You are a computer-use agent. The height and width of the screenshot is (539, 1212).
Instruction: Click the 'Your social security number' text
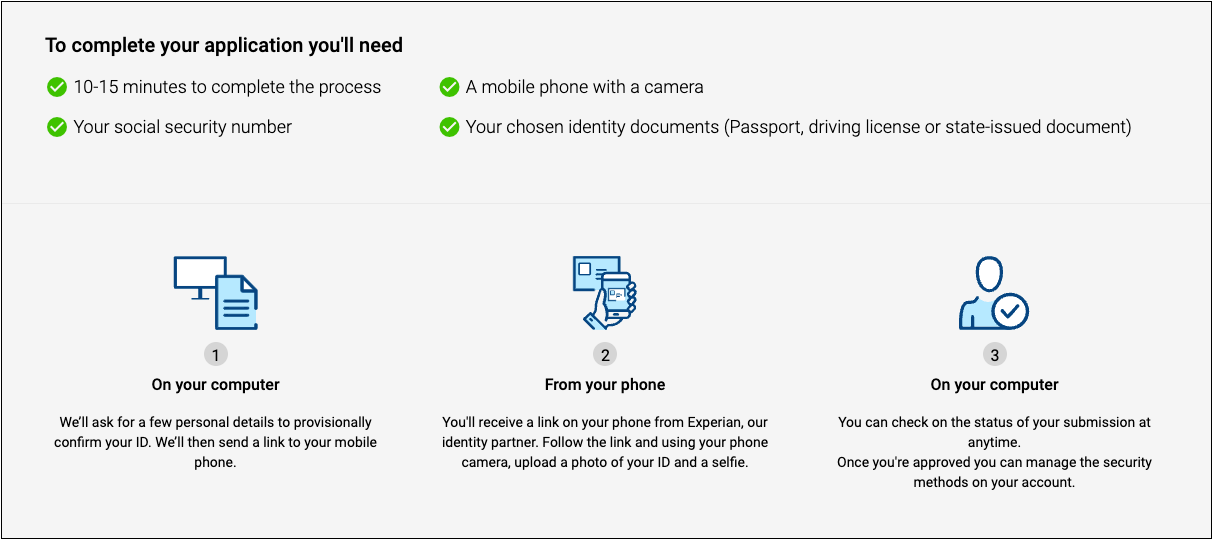(x=183, y=127)
